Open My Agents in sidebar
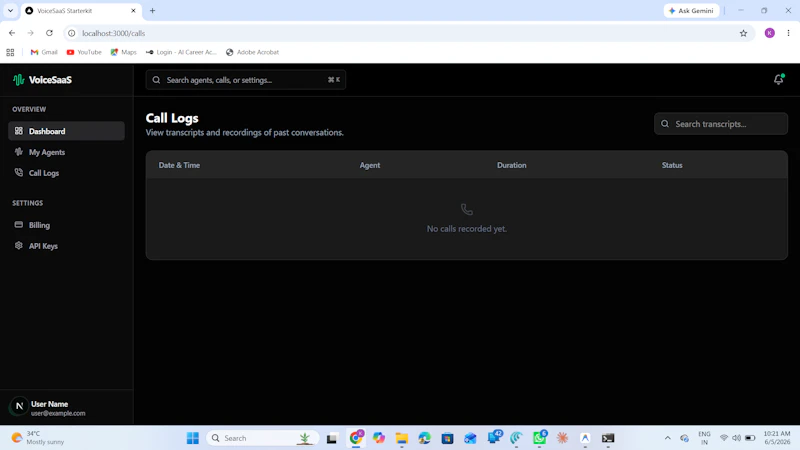The height and width of the screenshot is (450, 800). (x=66, y=152)
